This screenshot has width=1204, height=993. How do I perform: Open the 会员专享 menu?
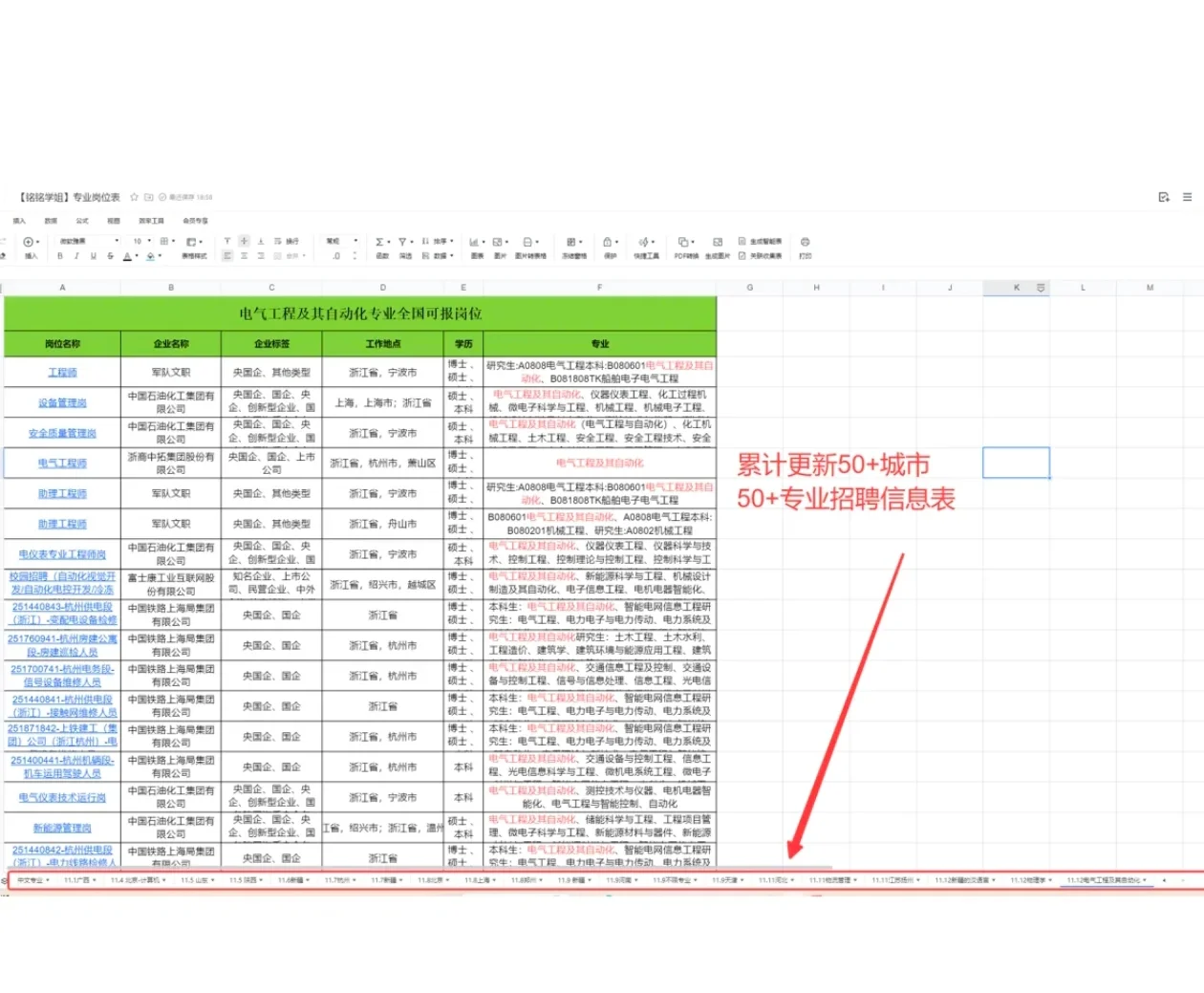pos(195,221)
